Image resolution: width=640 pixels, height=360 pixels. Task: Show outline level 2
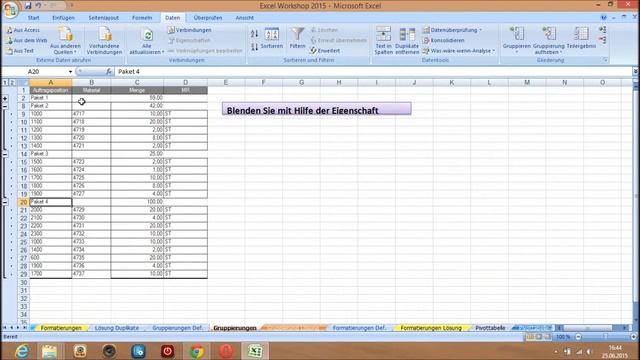(x=12, y=82)
